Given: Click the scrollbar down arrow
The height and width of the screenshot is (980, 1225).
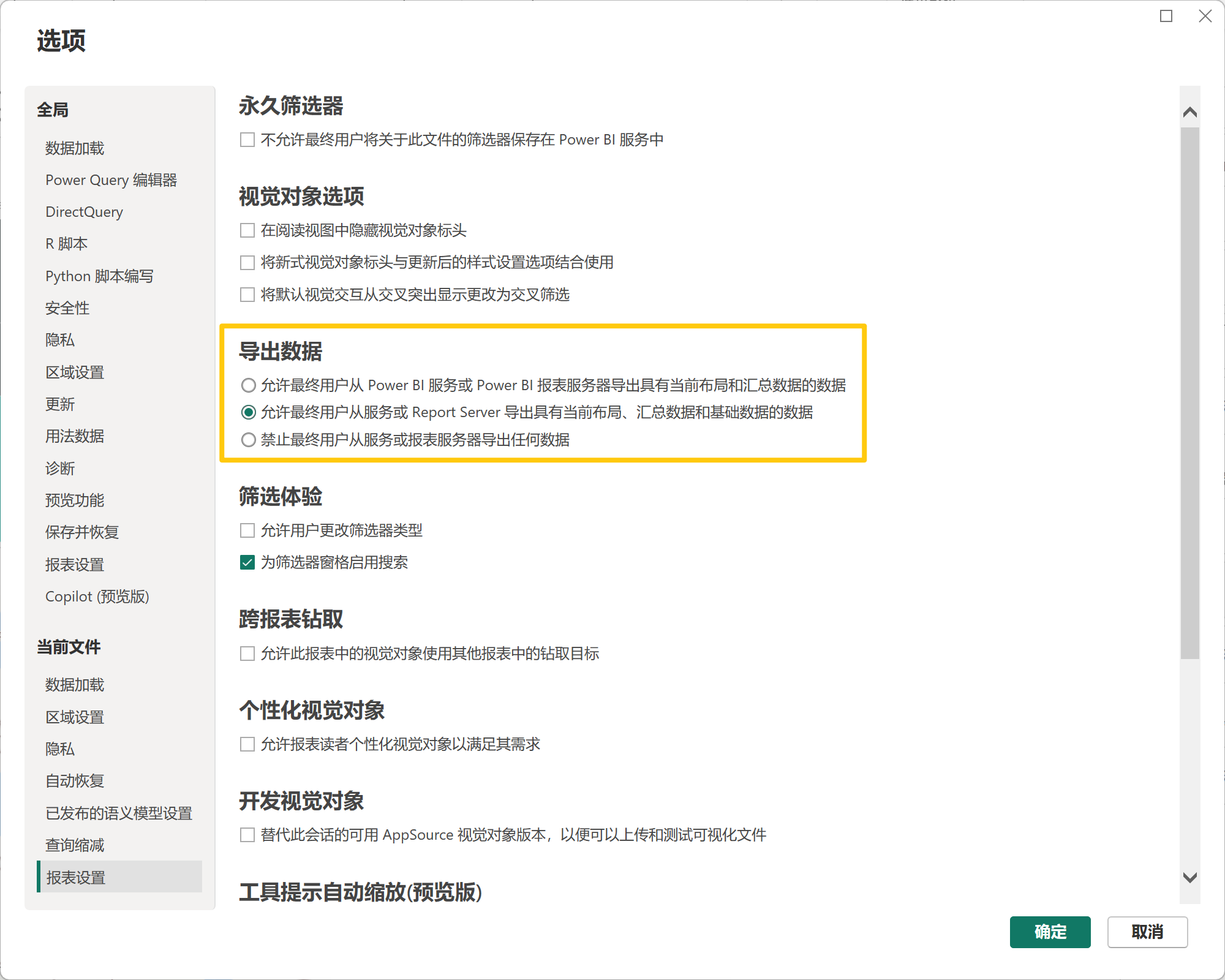Looking at the screenshot, I should pos(1189,878).
